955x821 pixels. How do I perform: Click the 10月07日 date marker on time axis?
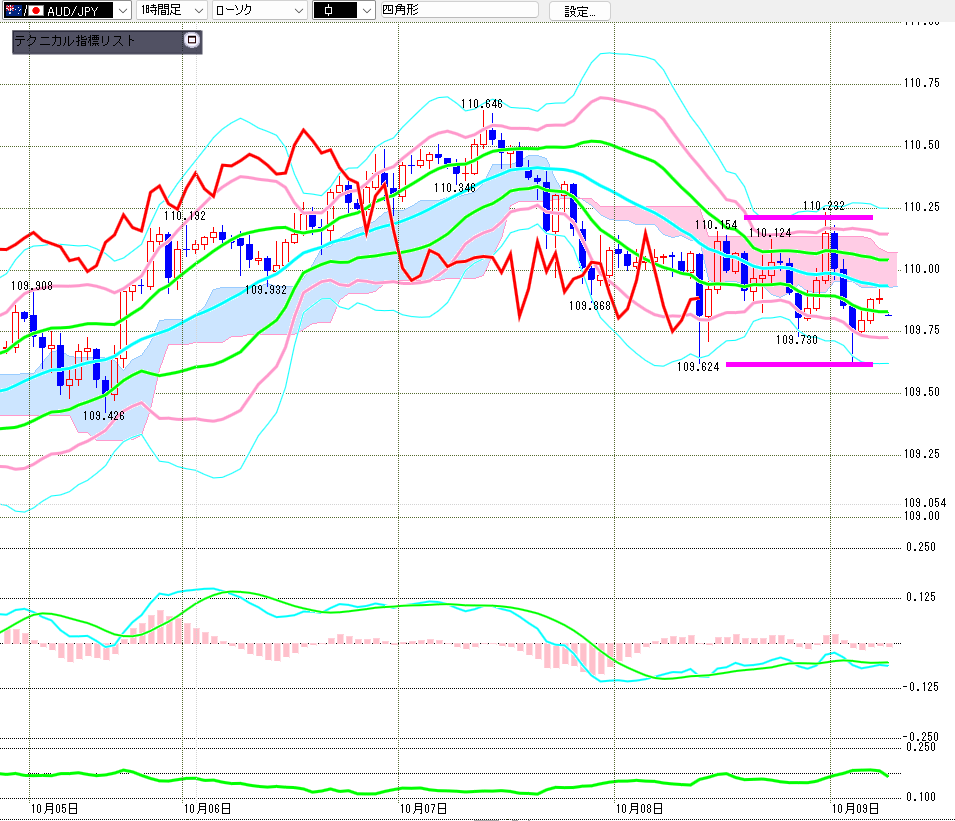click(x=423, y=808)
